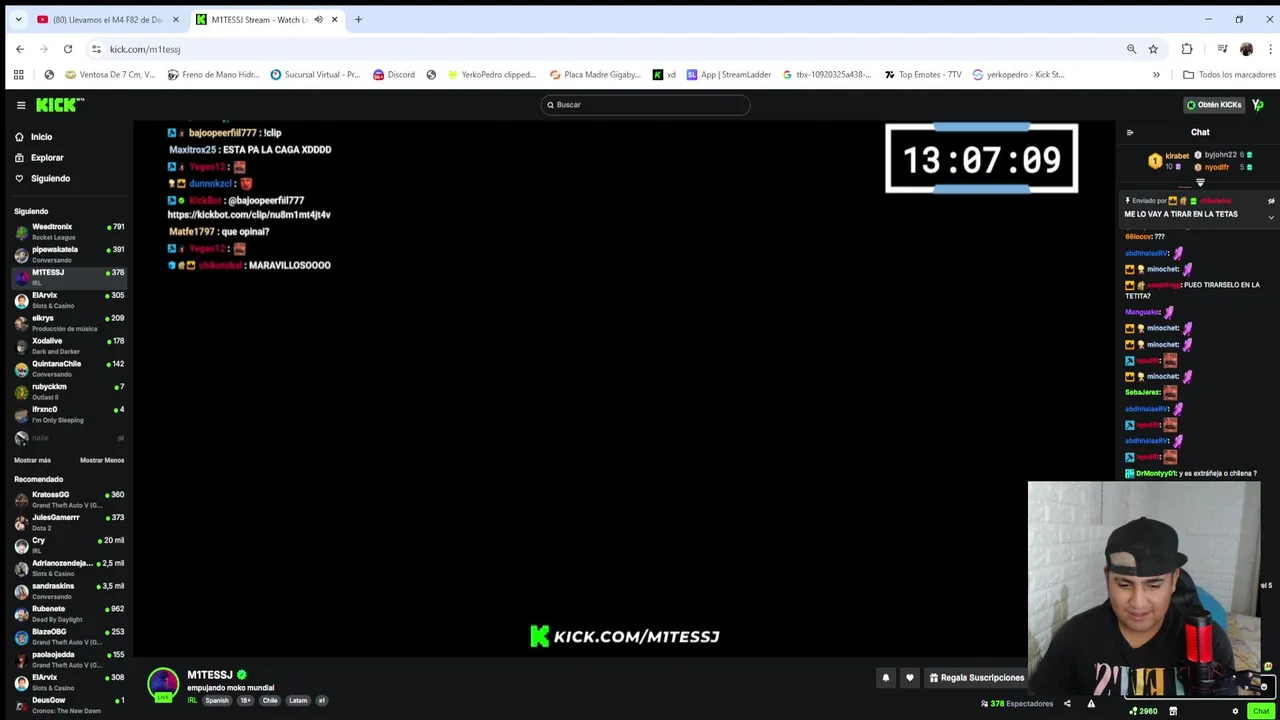Screen dimensions: 1280x720
Task: Click kirabet top gifter in leaderboard
Action: pyautogui.click(x=1168, y=160)
